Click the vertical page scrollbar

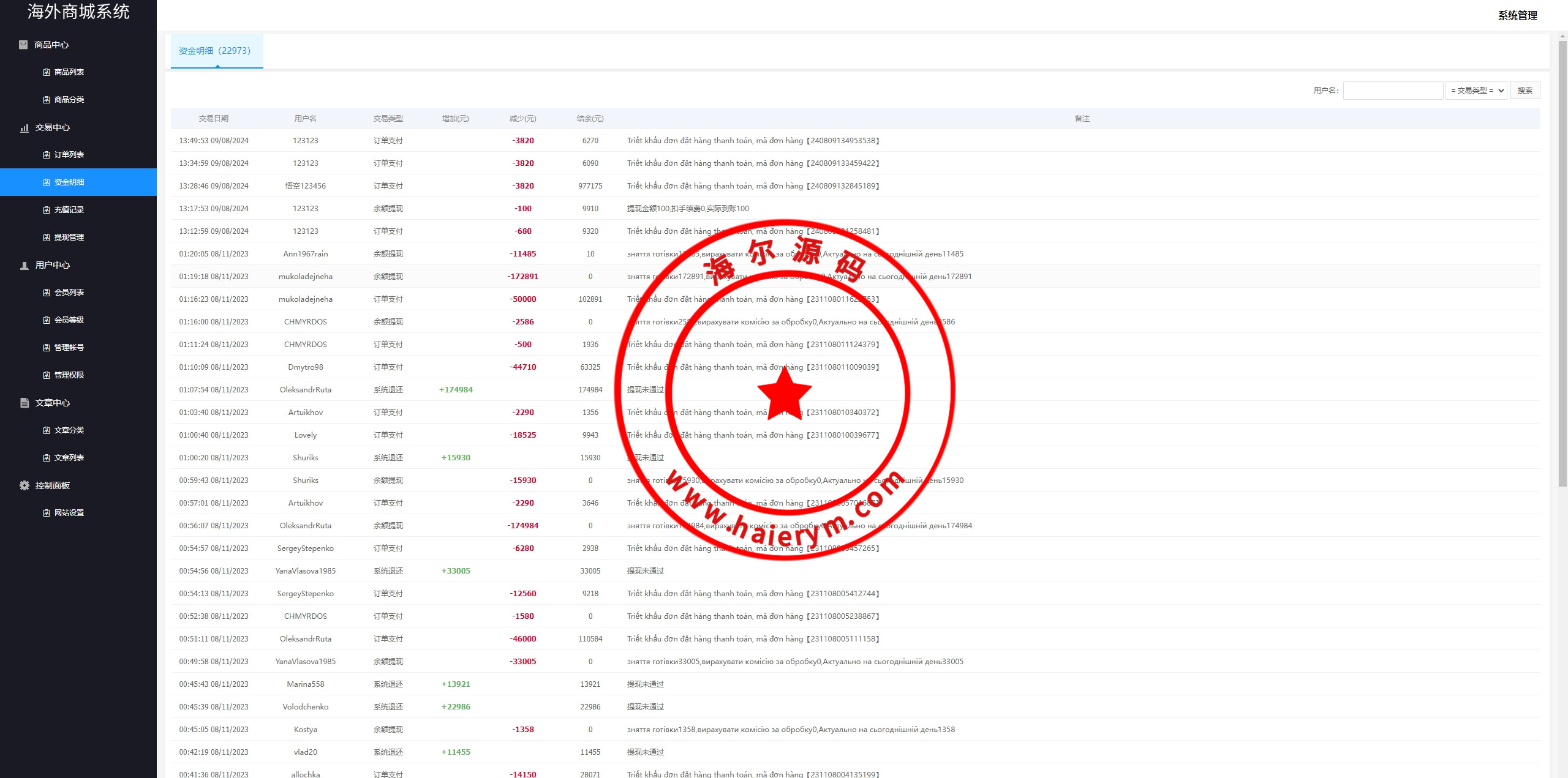tap(1562, 263)
